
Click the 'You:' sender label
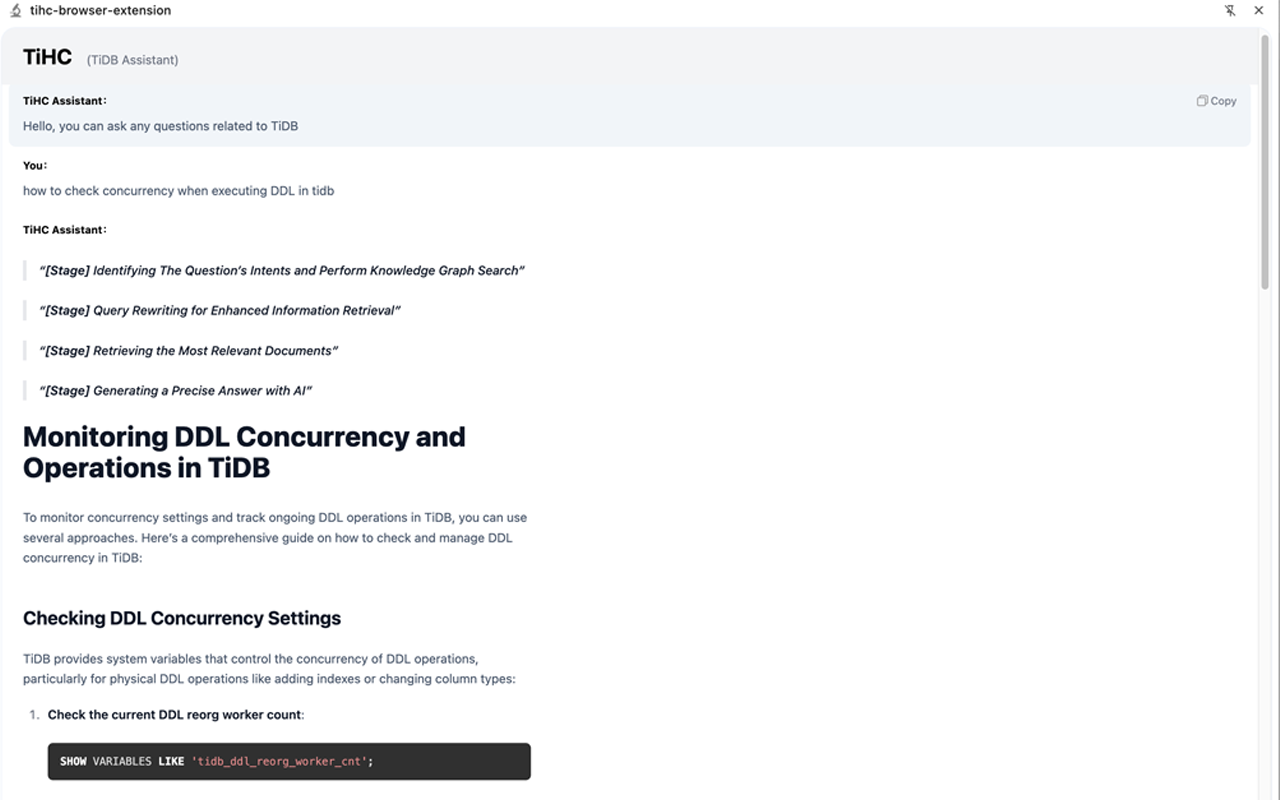[35, 166]
